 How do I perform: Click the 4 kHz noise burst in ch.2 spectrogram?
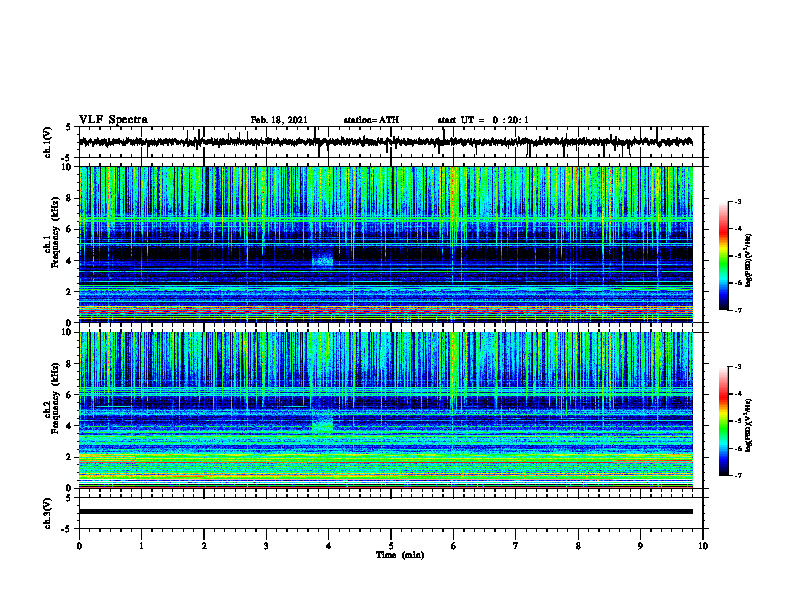pos(322,421)
